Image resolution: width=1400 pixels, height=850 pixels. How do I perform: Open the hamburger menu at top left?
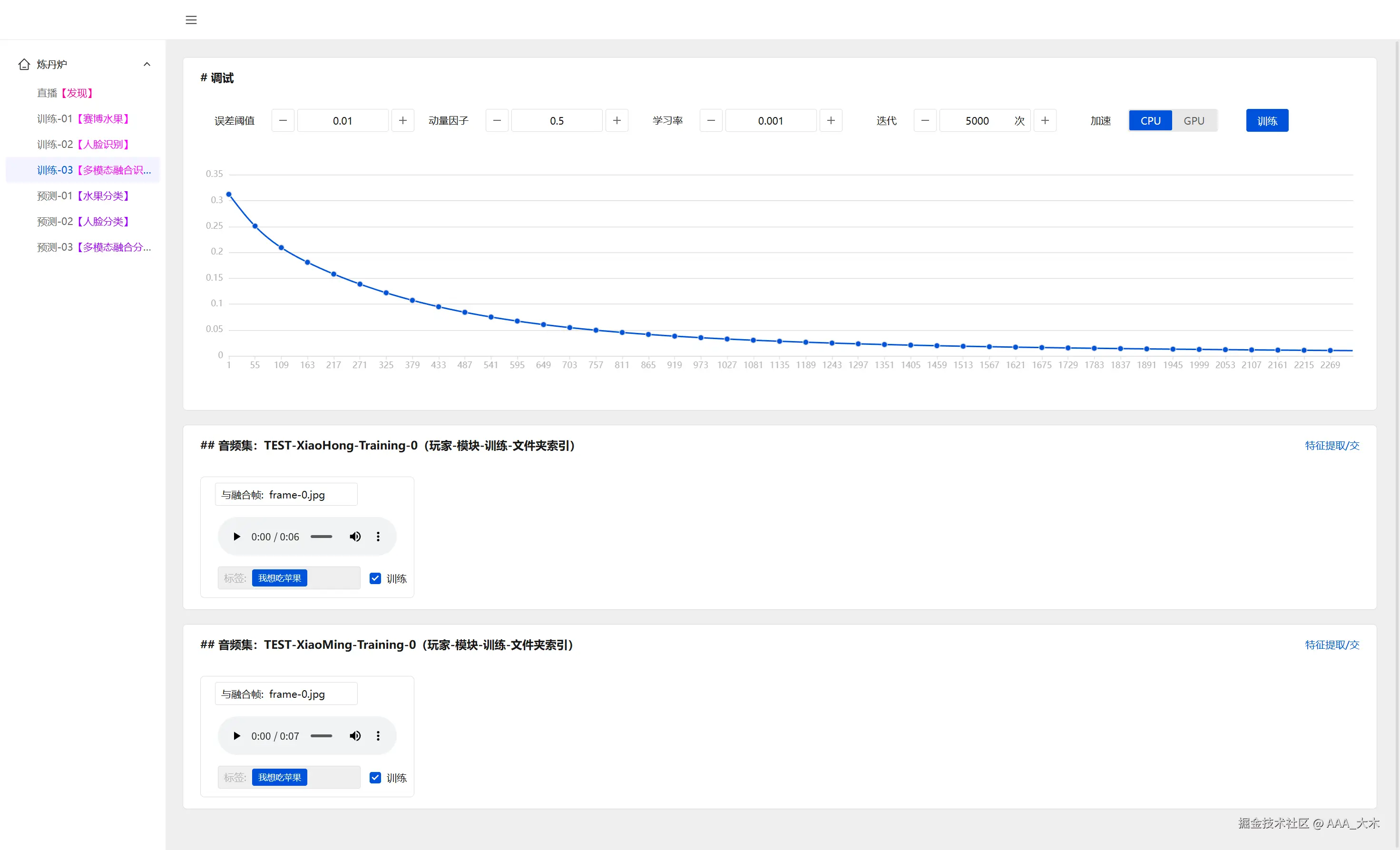point(191,20)
